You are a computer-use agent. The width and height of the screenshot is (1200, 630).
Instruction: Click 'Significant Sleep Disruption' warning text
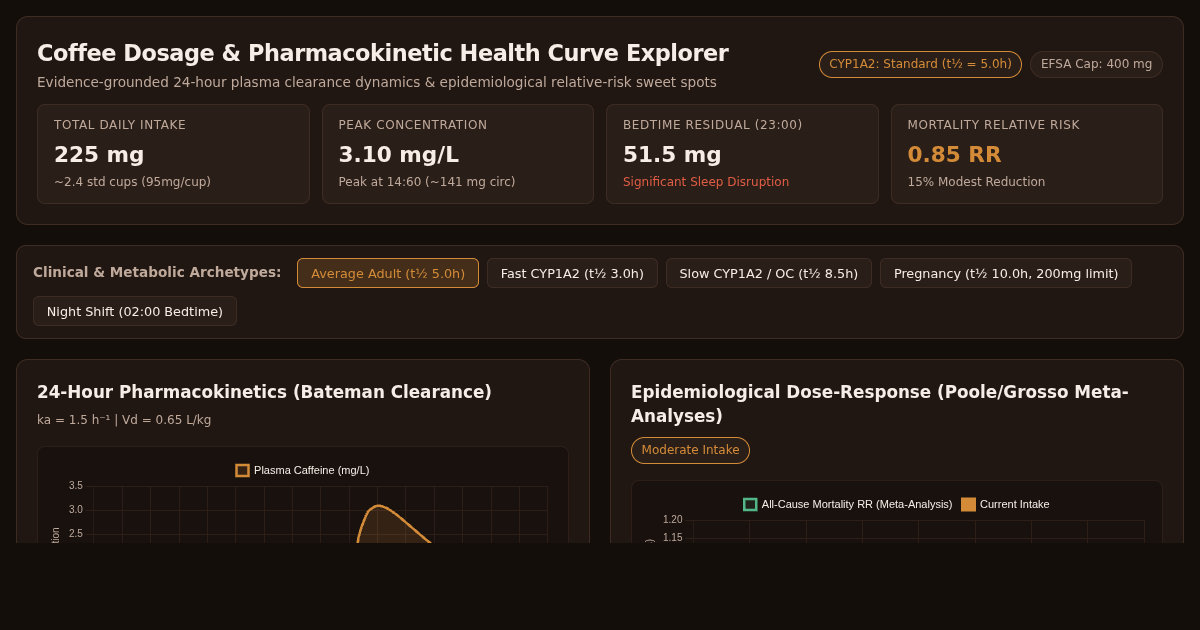pyautogui.click(x=706, y=182)
